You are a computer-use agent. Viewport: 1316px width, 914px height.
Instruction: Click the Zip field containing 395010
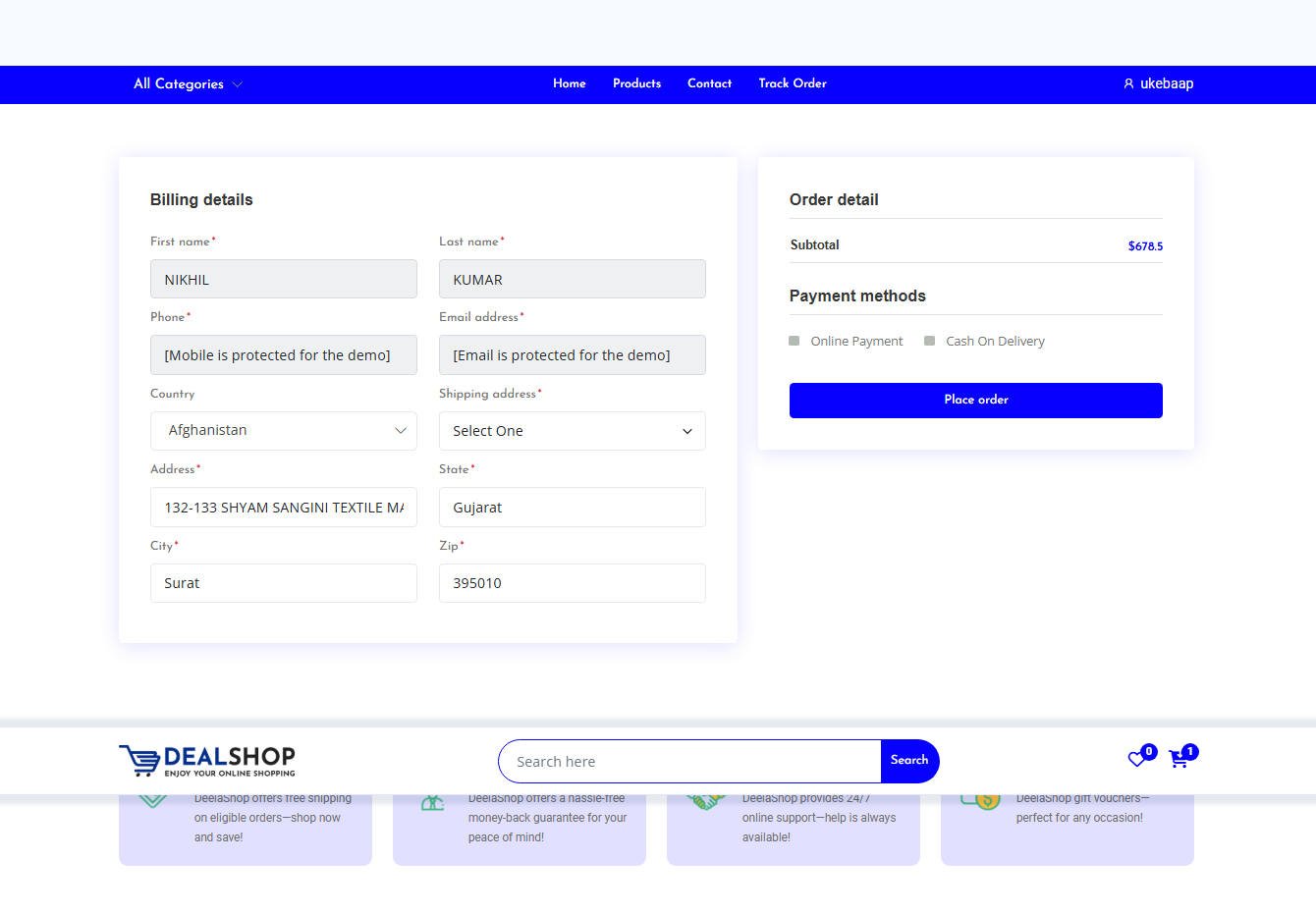click(572, 583)
